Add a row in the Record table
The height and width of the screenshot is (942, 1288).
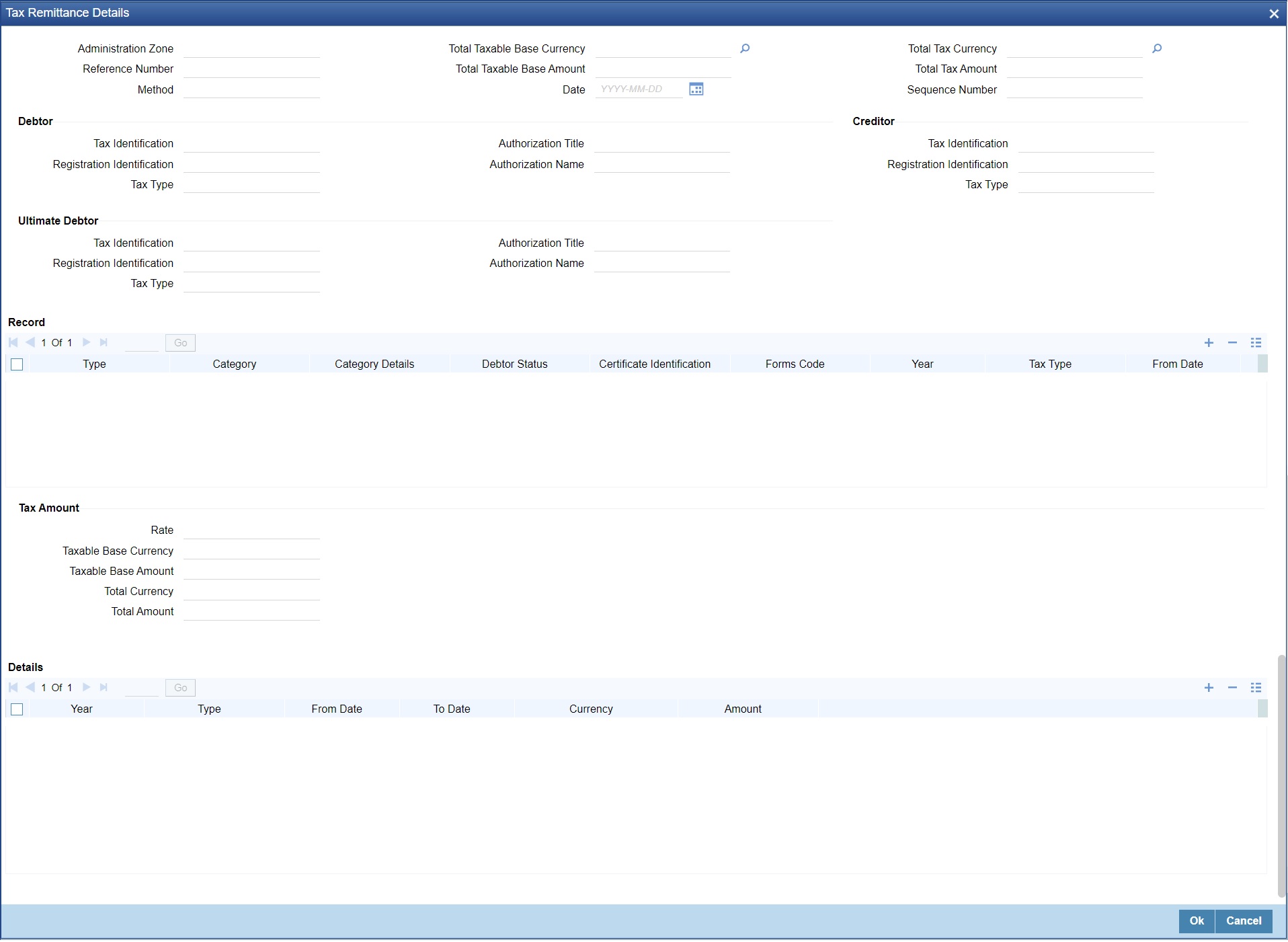click(1209, 343)
